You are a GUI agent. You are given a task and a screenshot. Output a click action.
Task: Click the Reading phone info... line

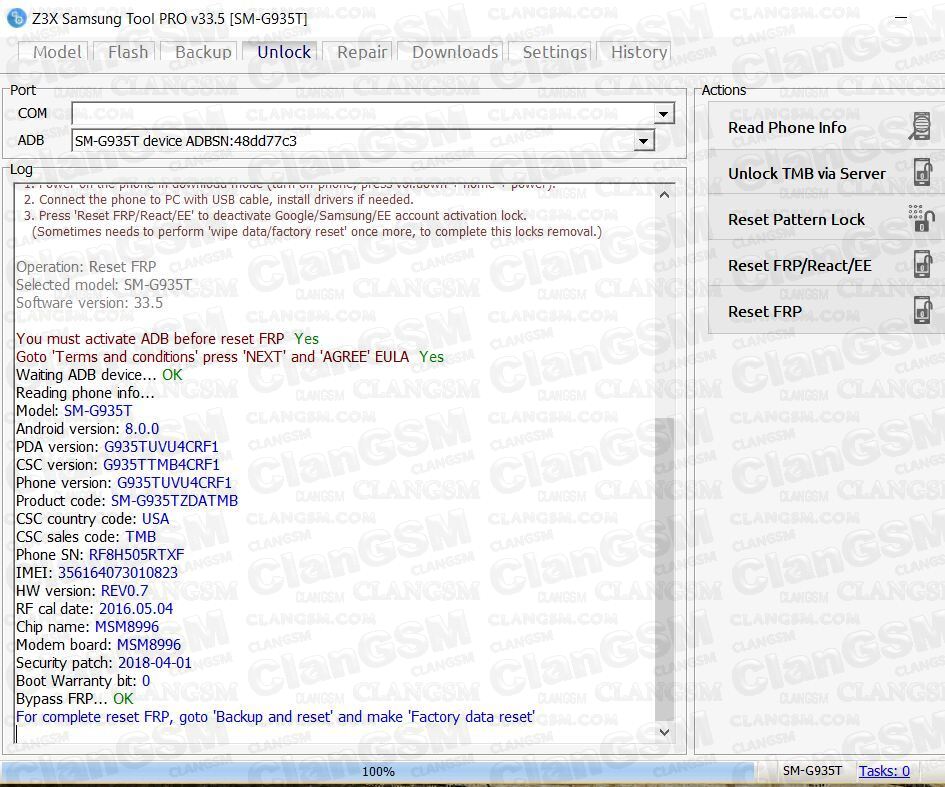pos(86,393)
